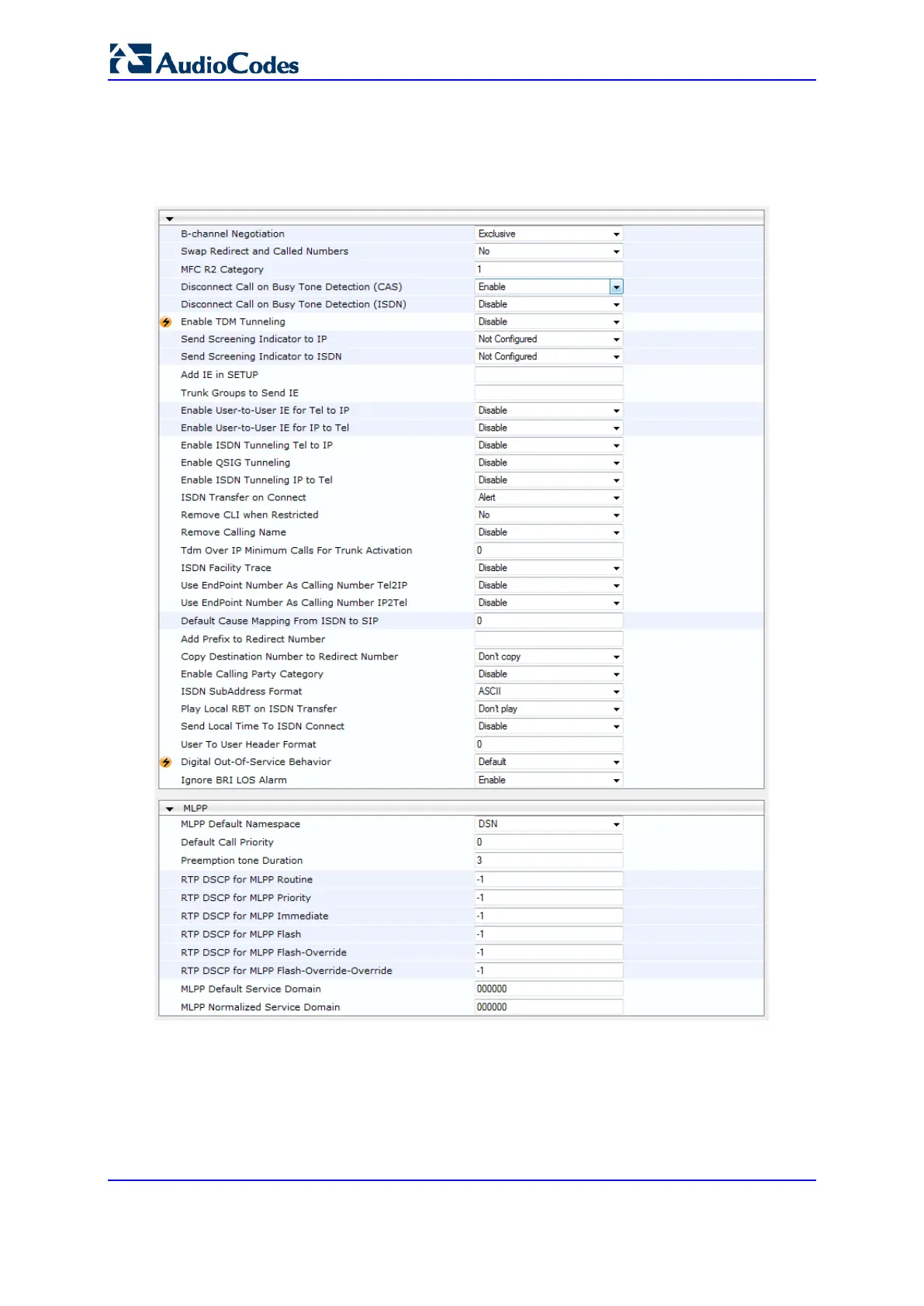The height and width of the screenshot is (1306, 924).
Task: Click the MFC R2 Category input field
Action: [x=549, y=269]
